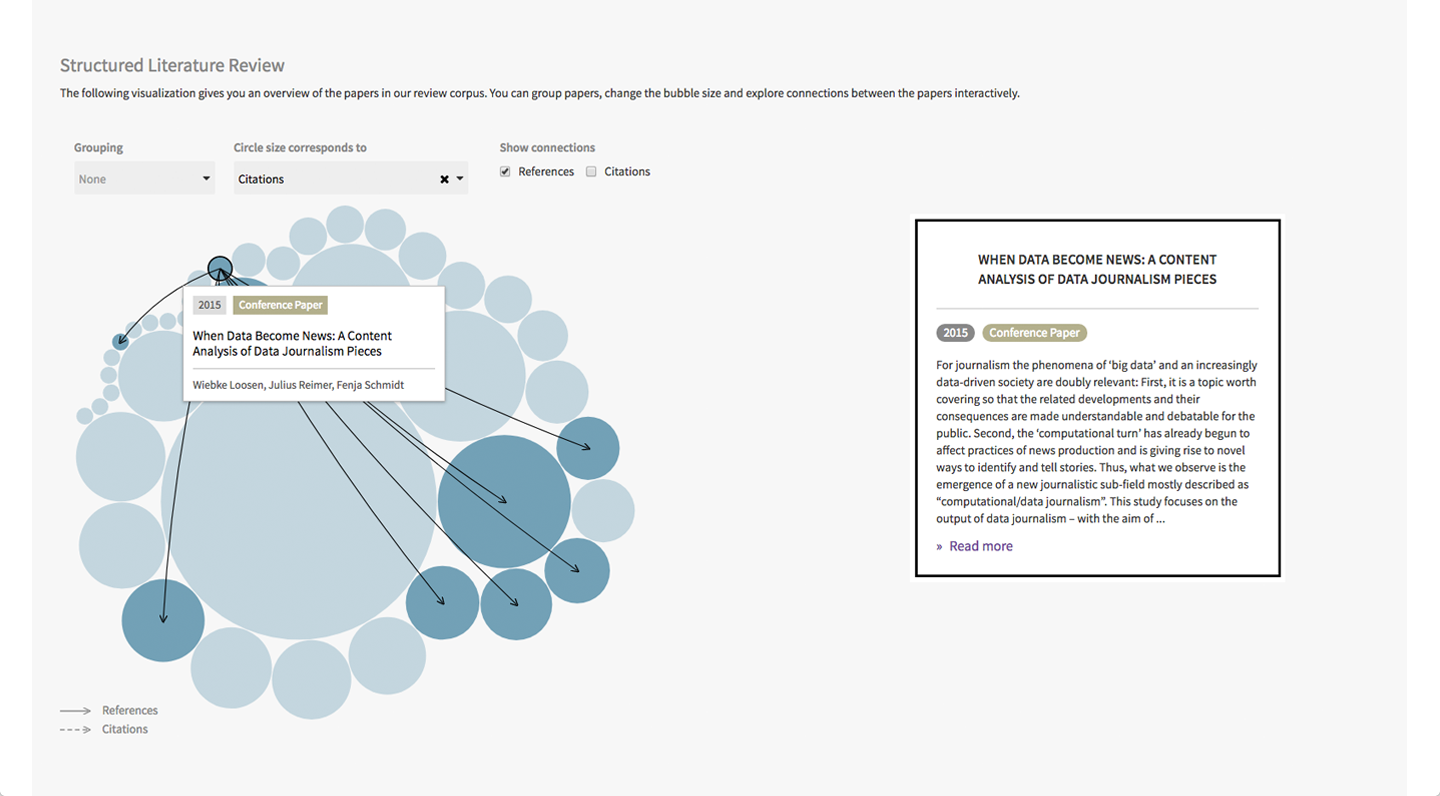Click the Conference Paper badge in the detail panel
The image size is (1440, 796).
(1034, 333)
